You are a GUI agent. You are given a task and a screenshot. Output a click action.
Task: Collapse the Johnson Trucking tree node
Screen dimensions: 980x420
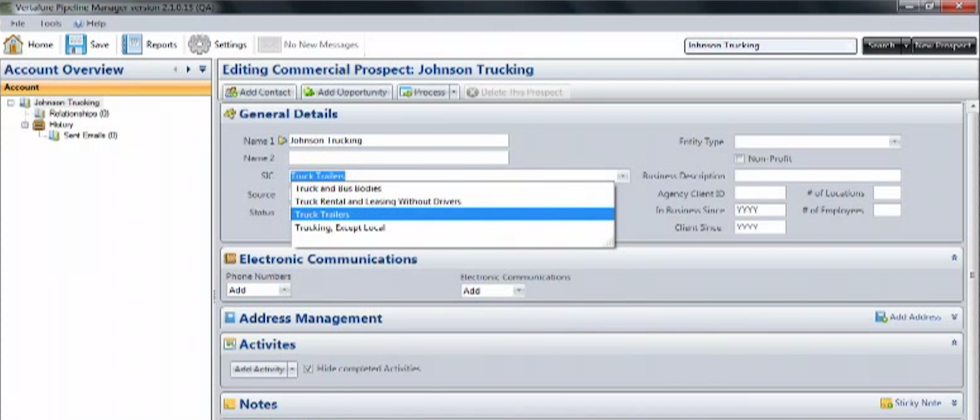coord(11,102)
